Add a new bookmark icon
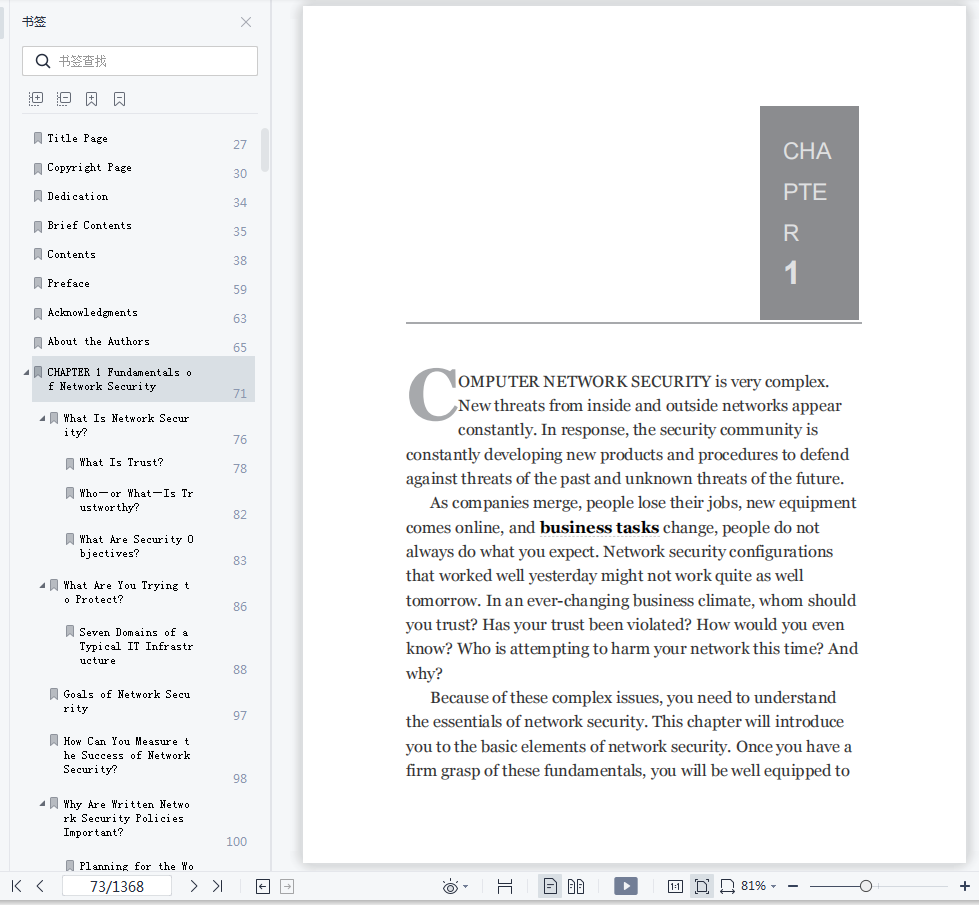This screenshot has height=905, width=979. [92, 99]
